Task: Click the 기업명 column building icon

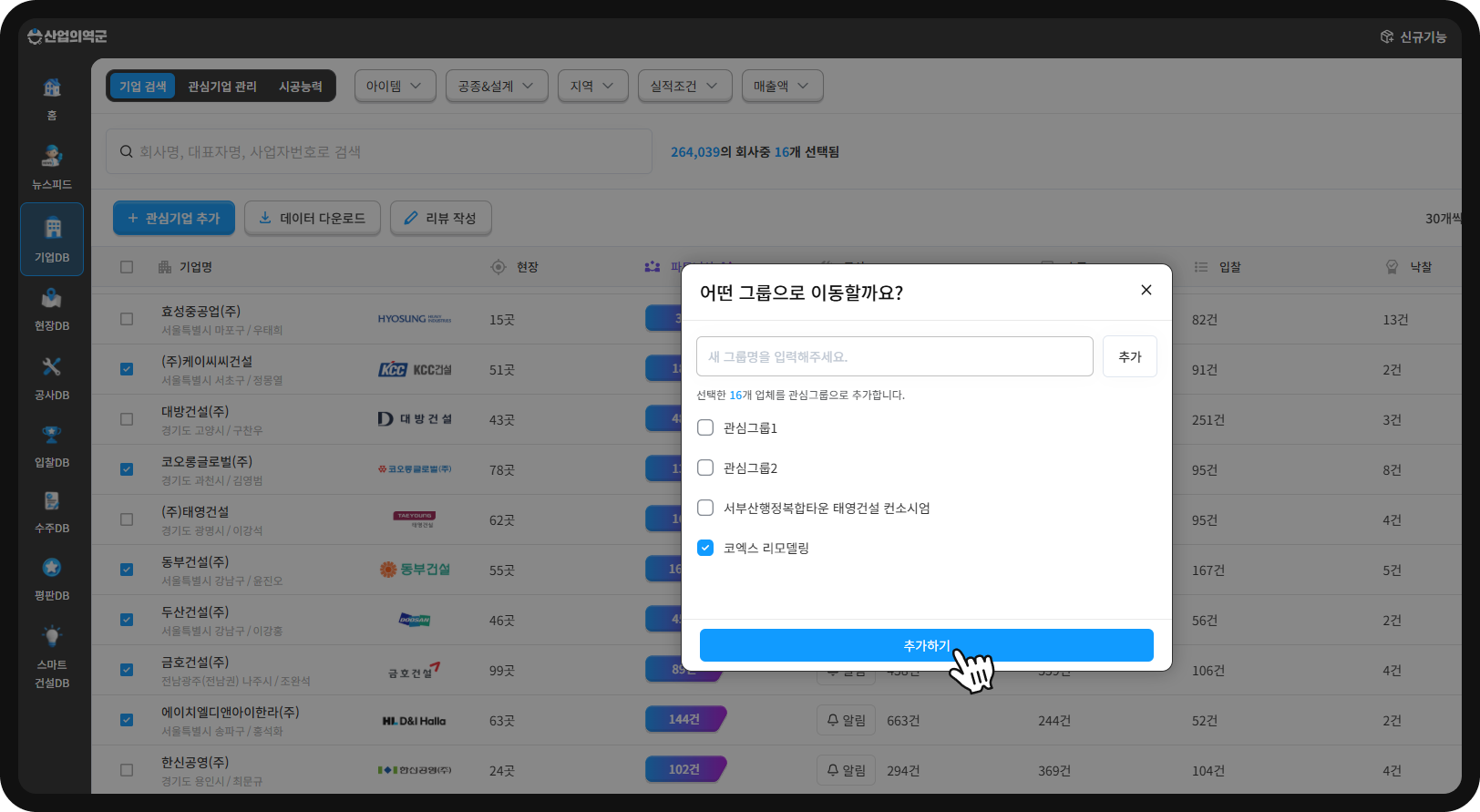Action: 165,267
